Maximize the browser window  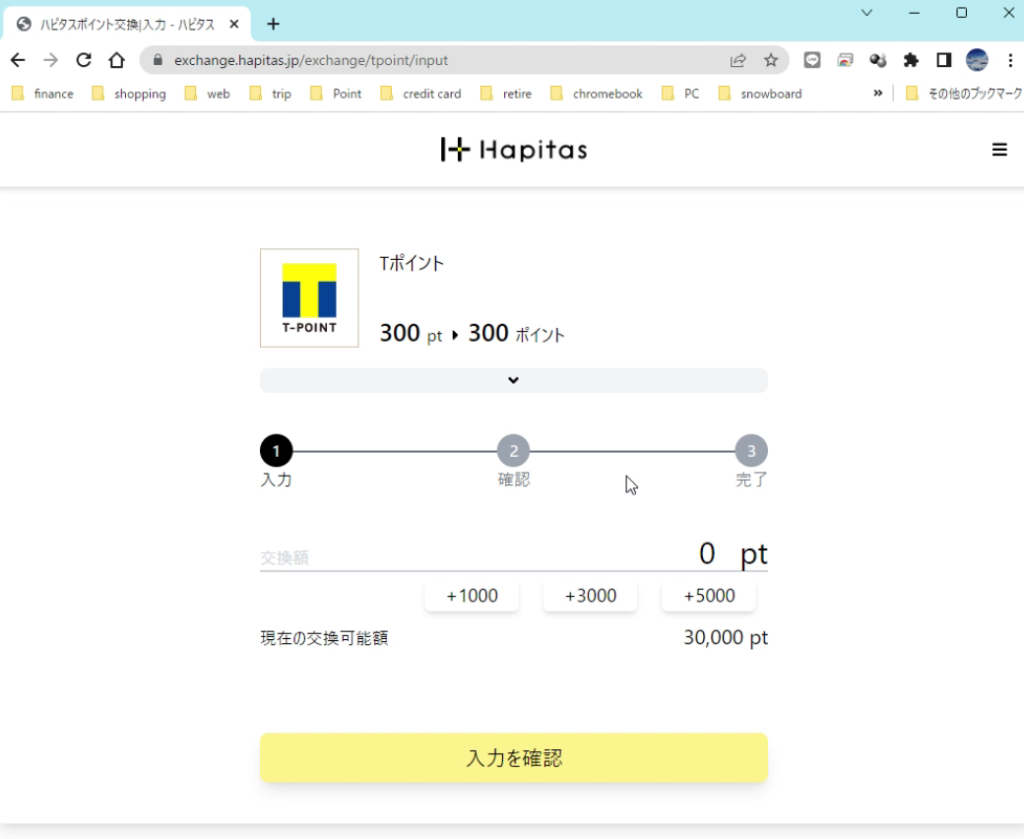(x=961, y=12)
